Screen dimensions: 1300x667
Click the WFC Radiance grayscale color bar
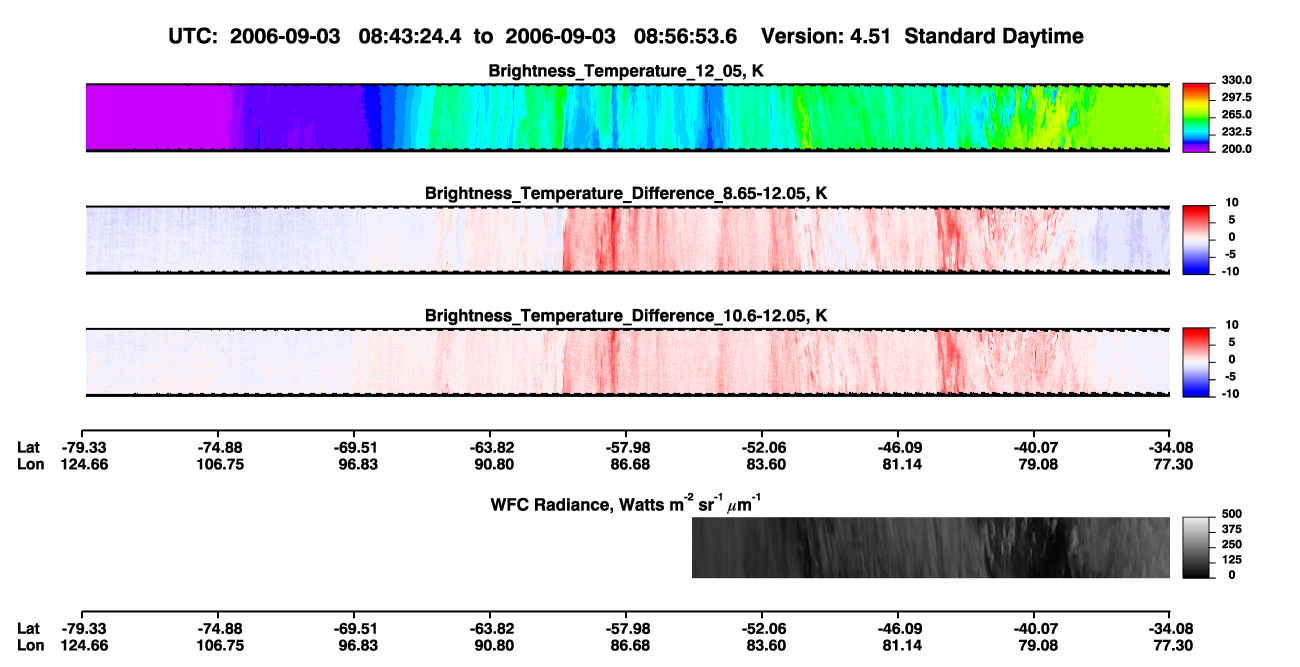pyautogui.click(x=1196, y=547)
